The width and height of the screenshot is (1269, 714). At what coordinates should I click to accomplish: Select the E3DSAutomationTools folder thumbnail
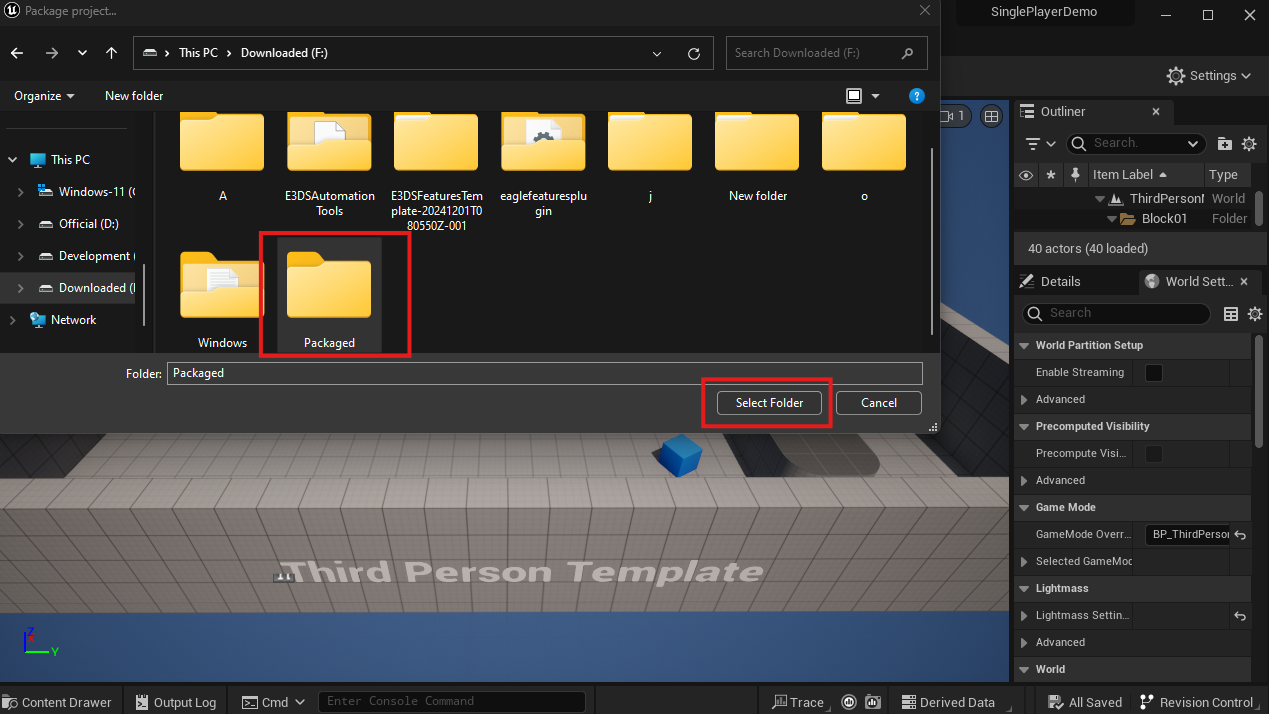point(329,143)
